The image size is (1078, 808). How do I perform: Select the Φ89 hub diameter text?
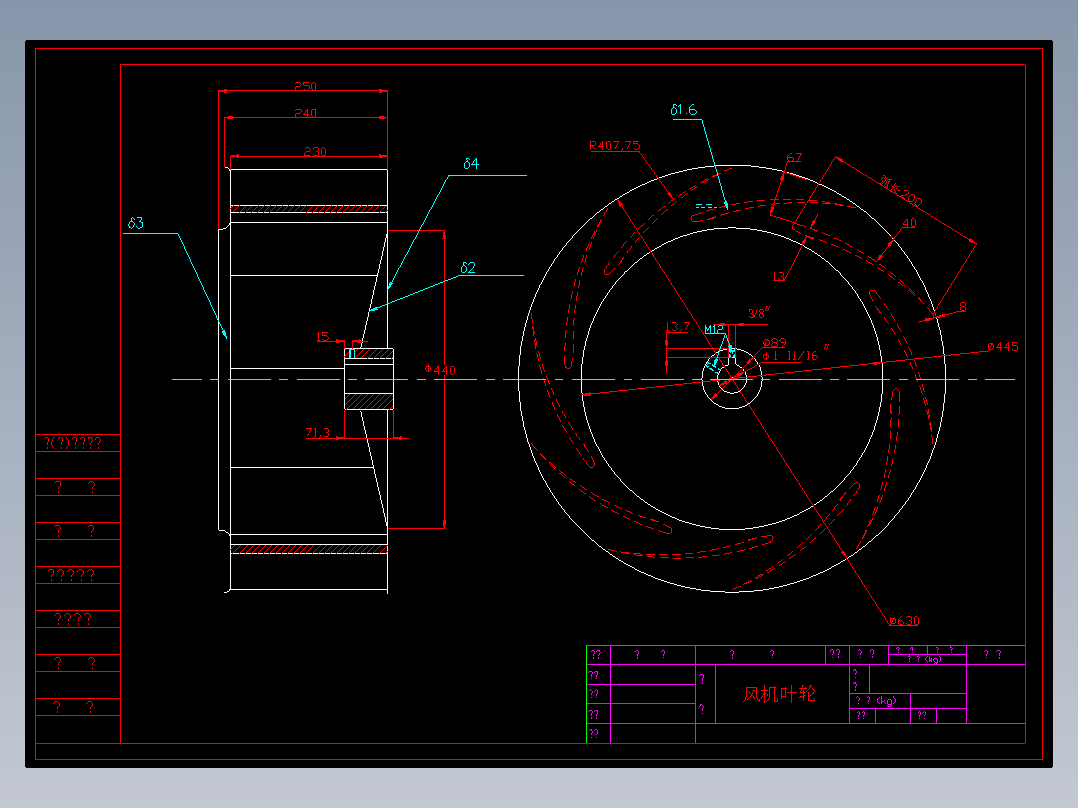point(774,342)
